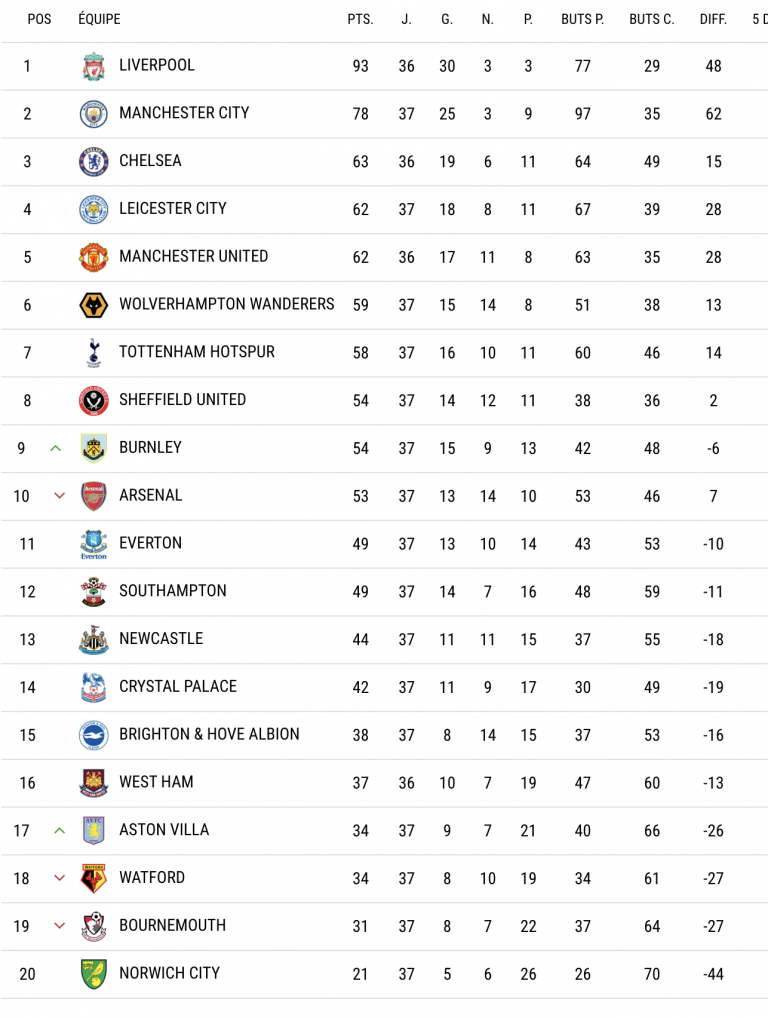Select Everton's points value 49
This screenshot has height=1018, width=768.
pos(360,544)
